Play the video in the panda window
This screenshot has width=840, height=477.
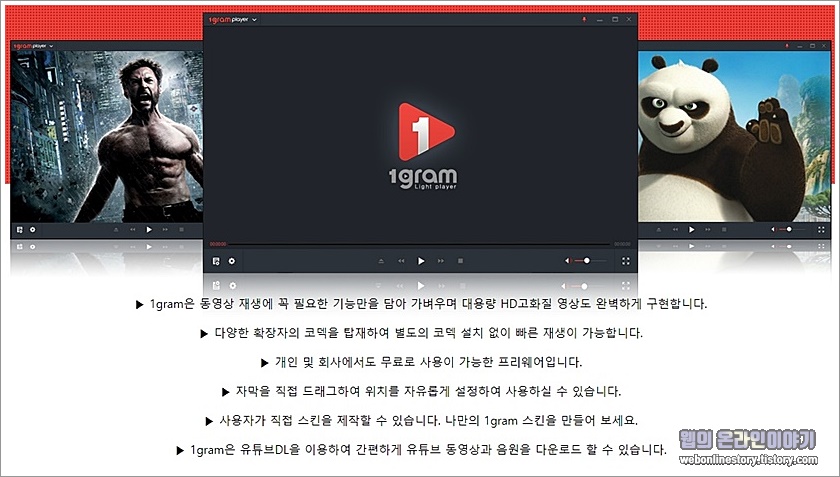[x=692, y=229]
